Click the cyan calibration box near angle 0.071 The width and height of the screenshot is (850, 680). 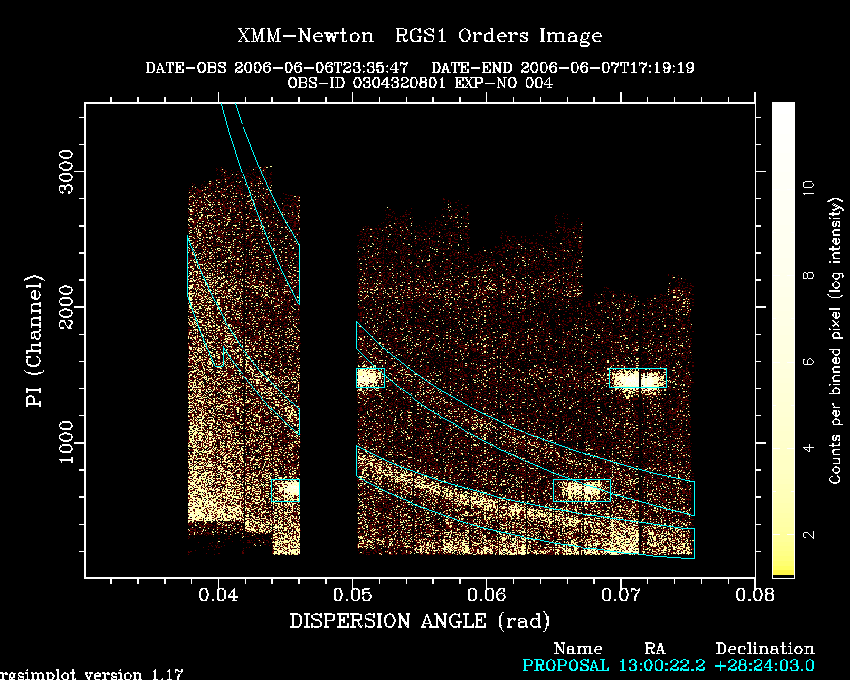(638, 378)
